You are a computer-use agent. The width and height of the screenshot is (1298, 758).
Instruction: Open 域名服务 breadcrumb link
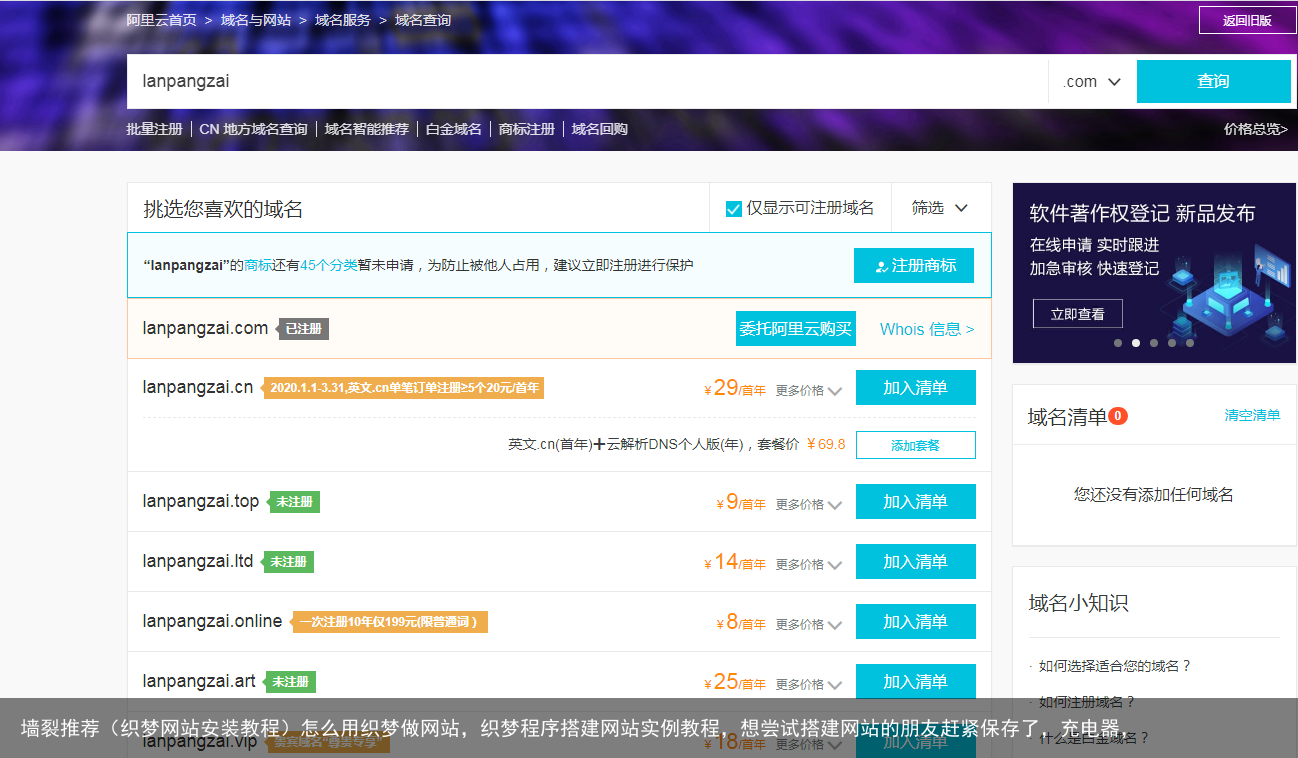coord(343,20)
